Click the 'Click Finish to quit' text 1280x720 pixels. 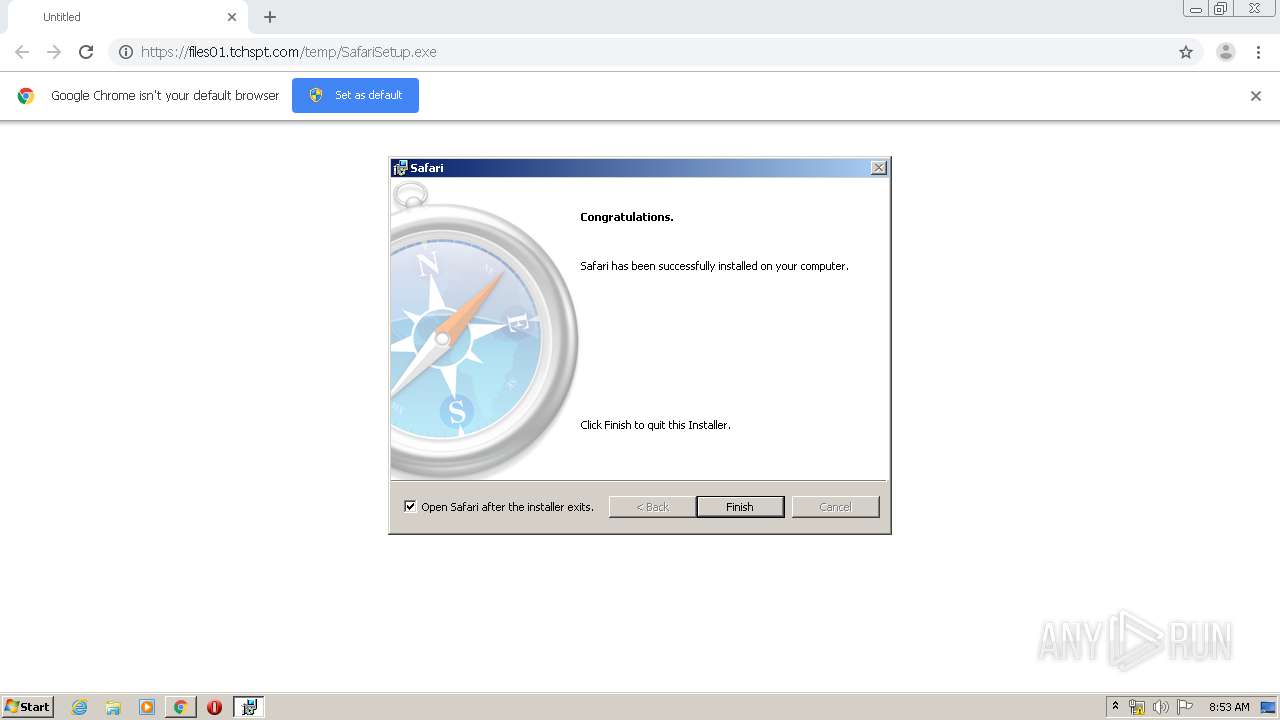(x=655, y=425)
